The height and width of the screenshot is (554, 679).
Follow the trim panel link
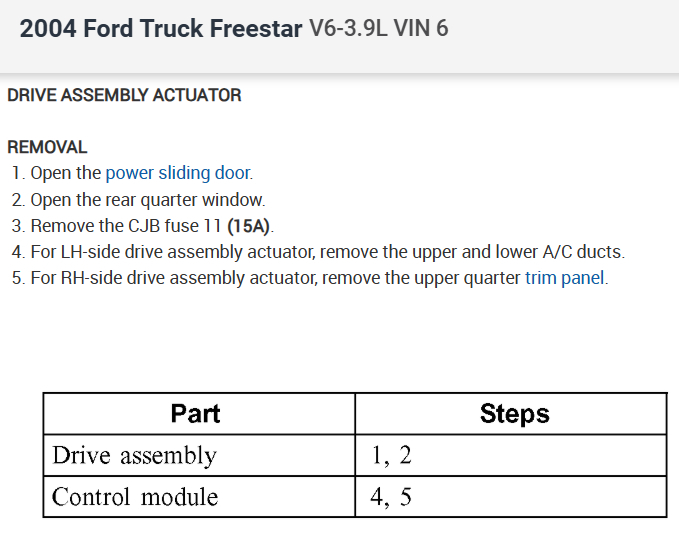[x=565, y=277]
